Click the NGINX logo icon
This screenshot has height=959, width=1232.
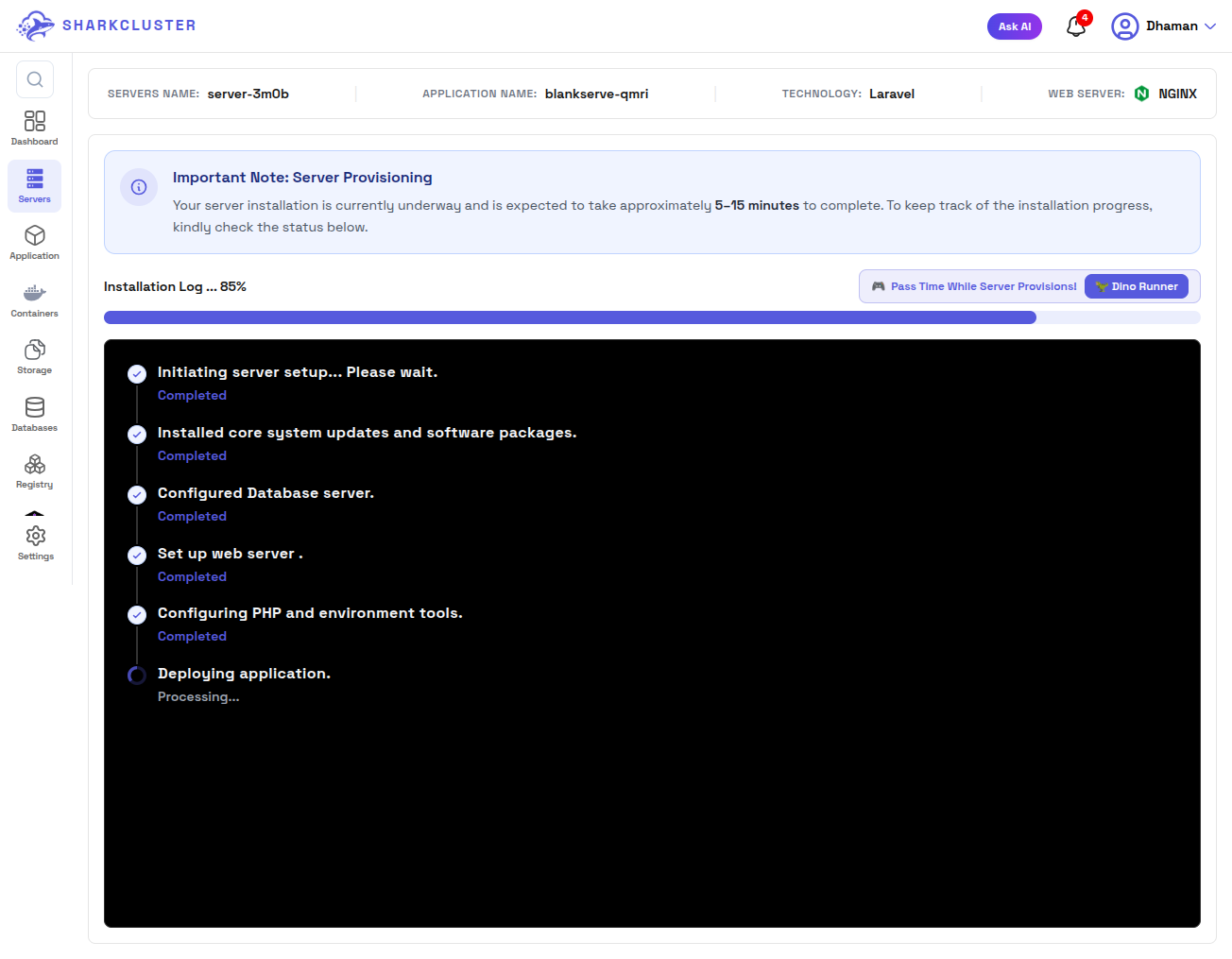(x=1141, y=94)
